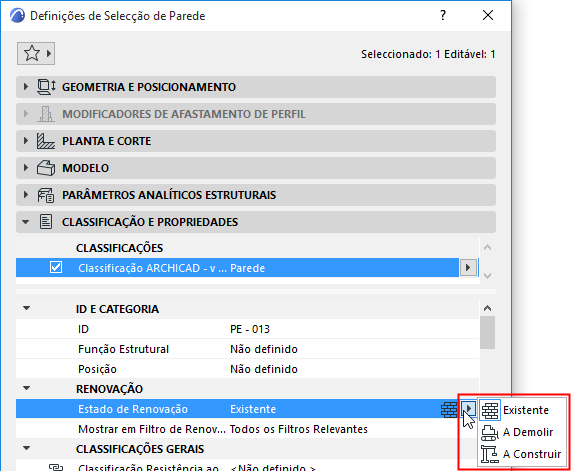Click the chain link icon beside Classificação Resistência
Image resolution: width=571 pixels, height=471 pixels.
point(56,467)
